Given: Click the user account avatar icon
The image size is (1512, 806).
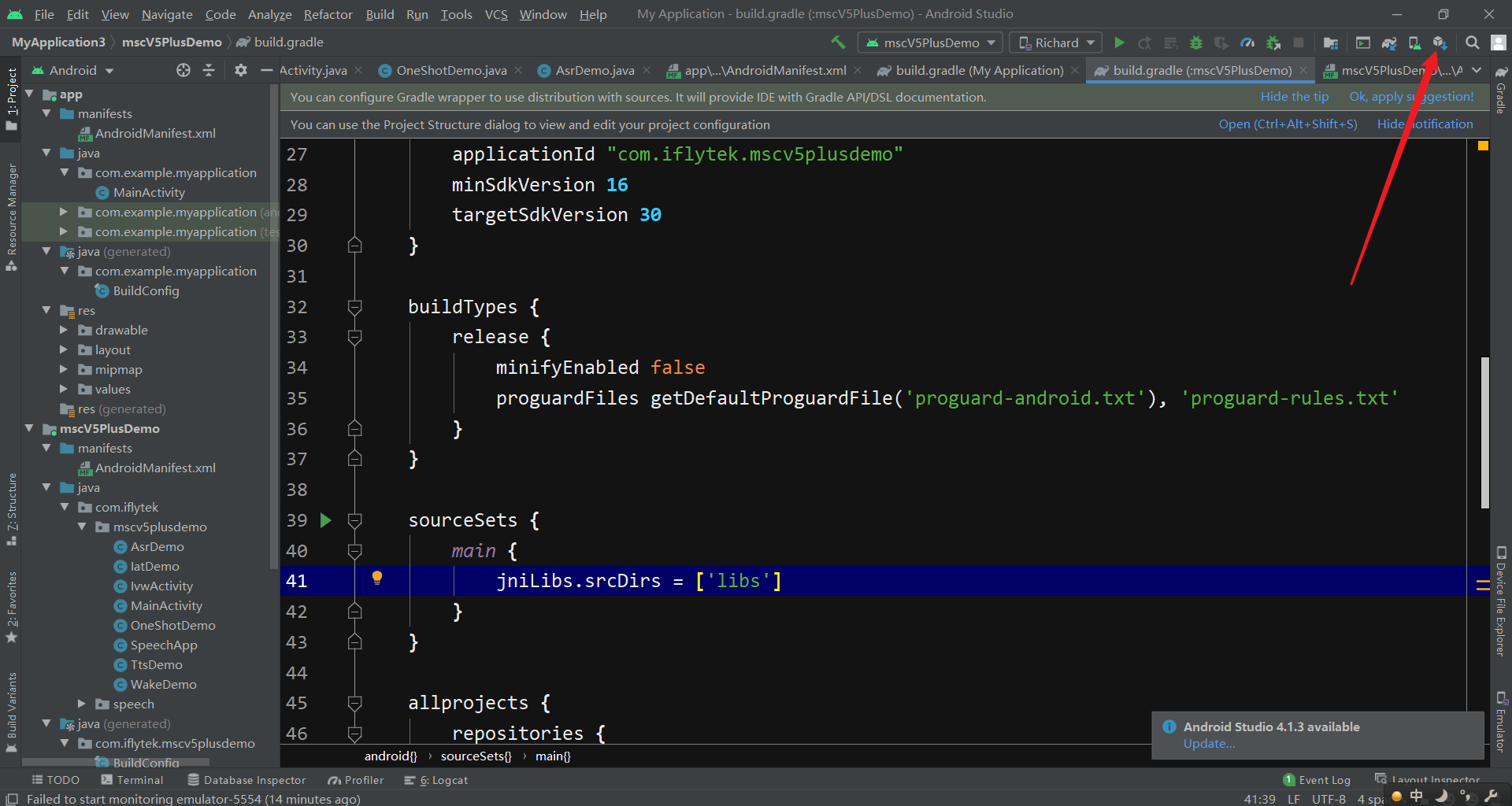Looking at the screenshot, I should tap(1499, 43).
